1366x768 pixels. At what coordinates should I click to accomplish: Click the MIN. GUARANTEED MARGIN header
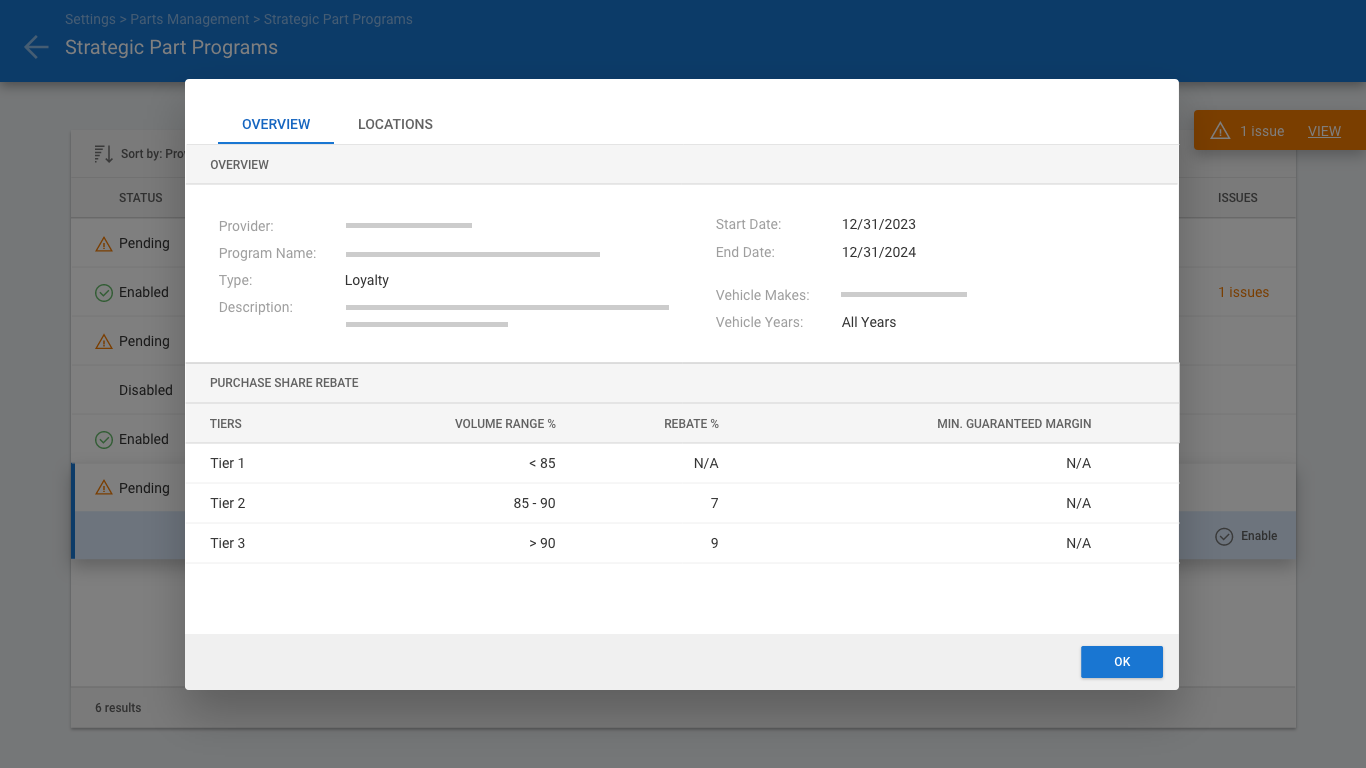[1014, 424]
